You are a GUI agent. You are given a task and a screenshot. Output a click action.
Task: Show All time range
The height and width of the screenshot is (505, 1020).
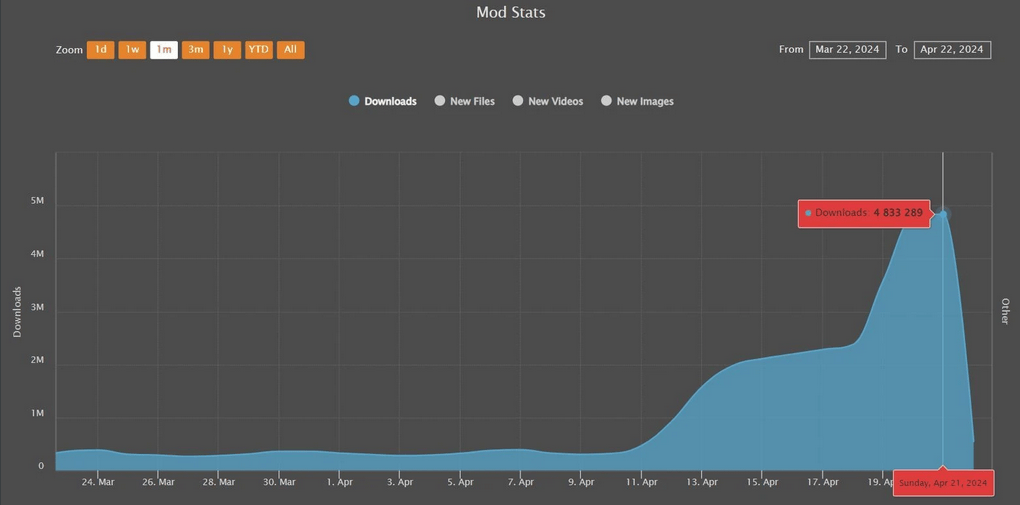pyautogui.click(x=290, y=50)
